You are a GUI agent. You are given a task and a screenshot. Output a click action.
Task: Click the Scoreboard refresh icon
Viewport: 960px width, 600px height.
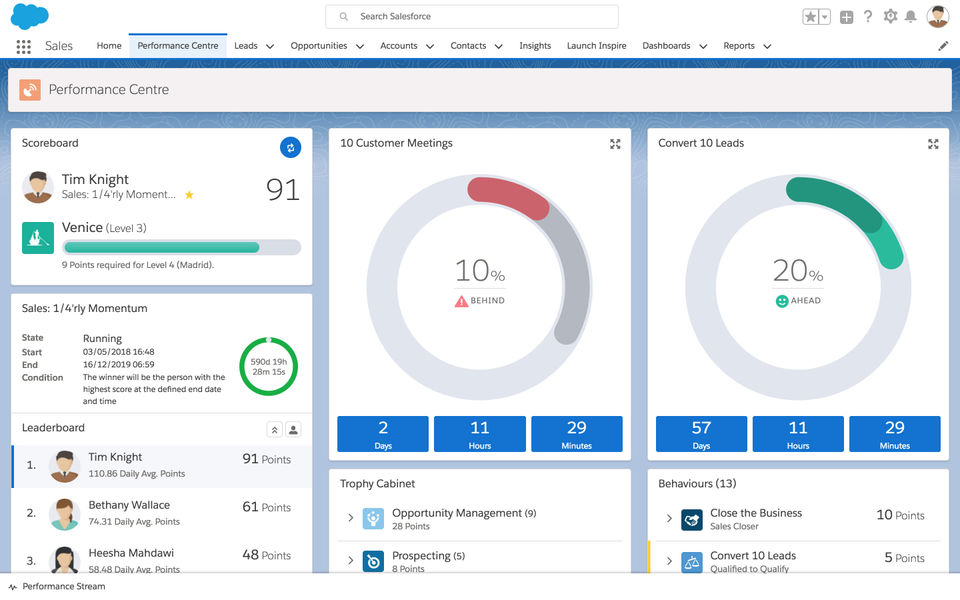click(x=290, y=147)
